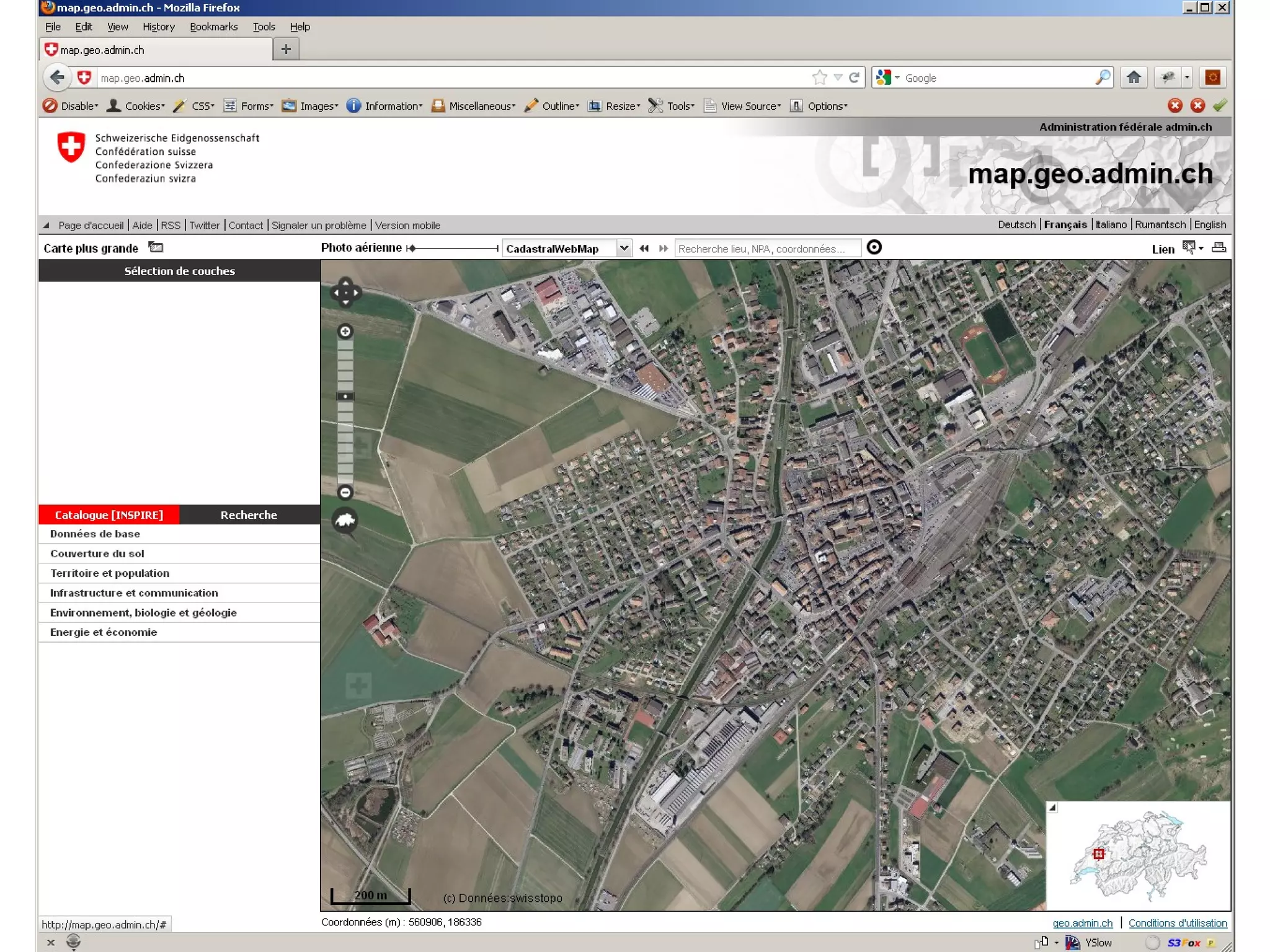Switch language to Deutsch
1270x952 pixels.
tap(1016, 224)
